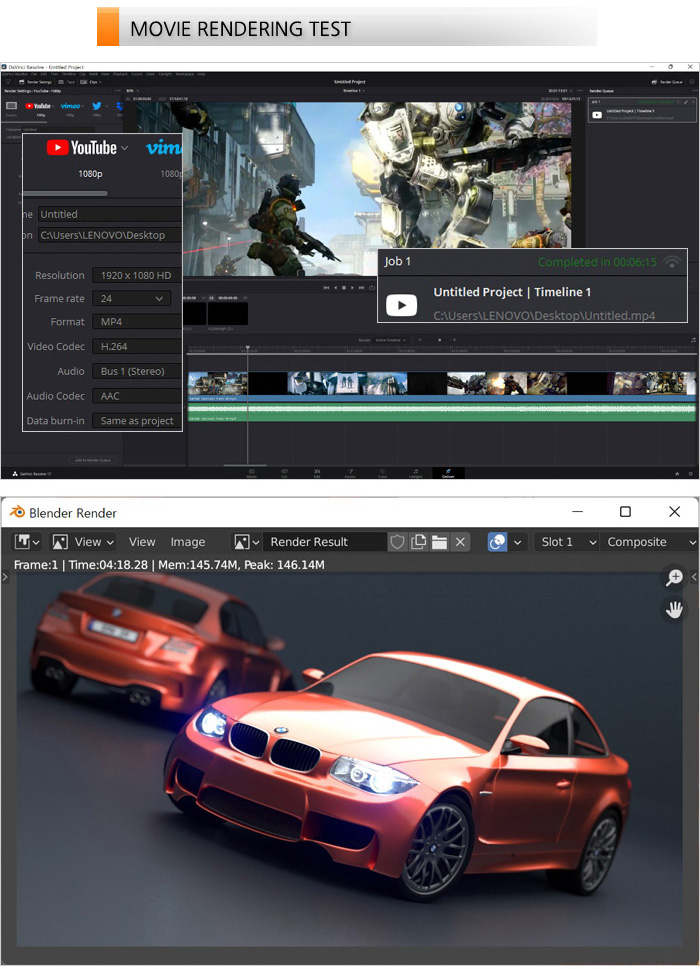
Task: Click the home icon in DaVinci bottom bar
Action: click(x=677, y=473)
